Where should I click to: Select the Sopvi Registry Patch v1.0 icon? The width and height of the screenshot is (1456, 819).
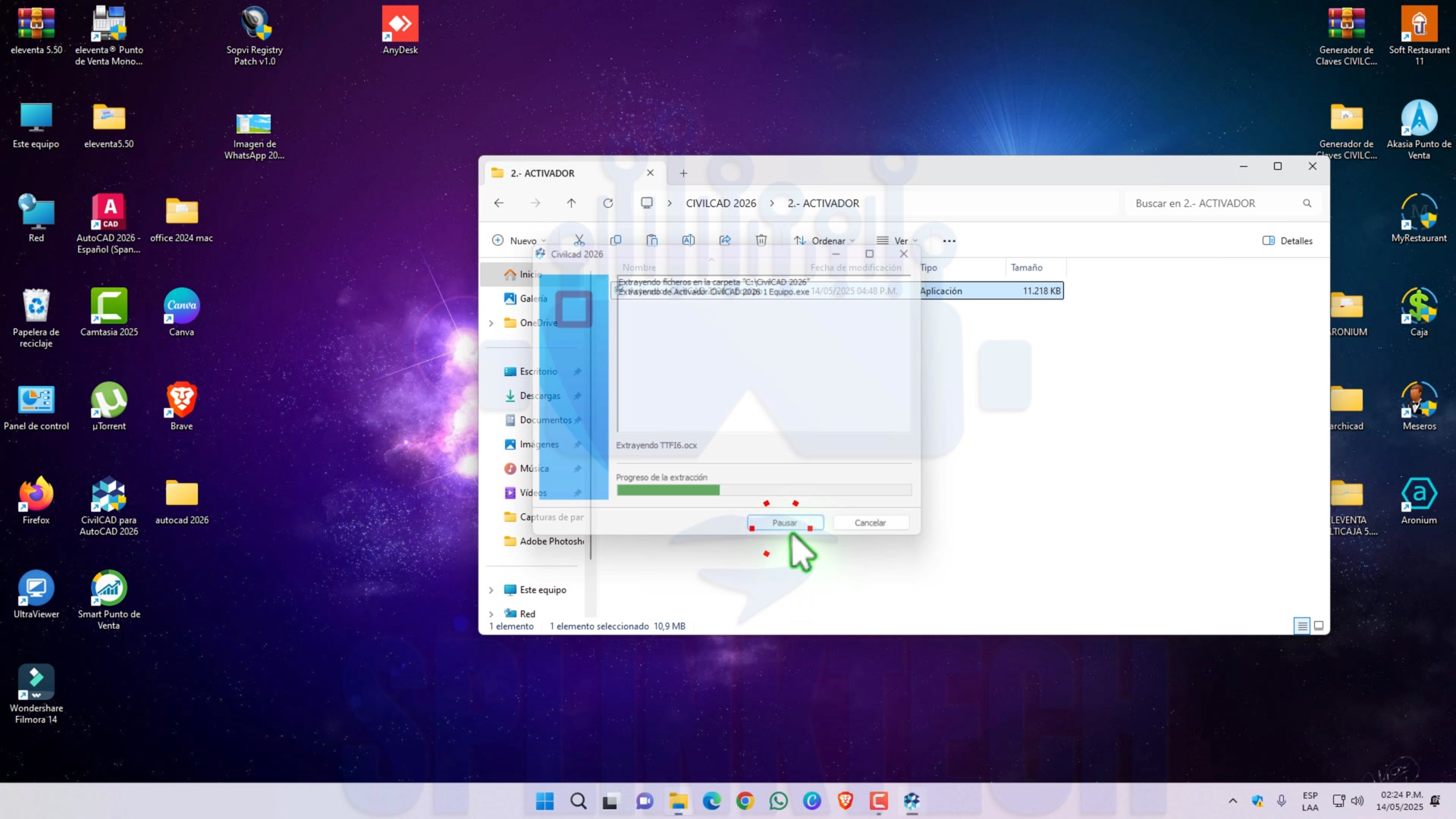click(255, 36)
